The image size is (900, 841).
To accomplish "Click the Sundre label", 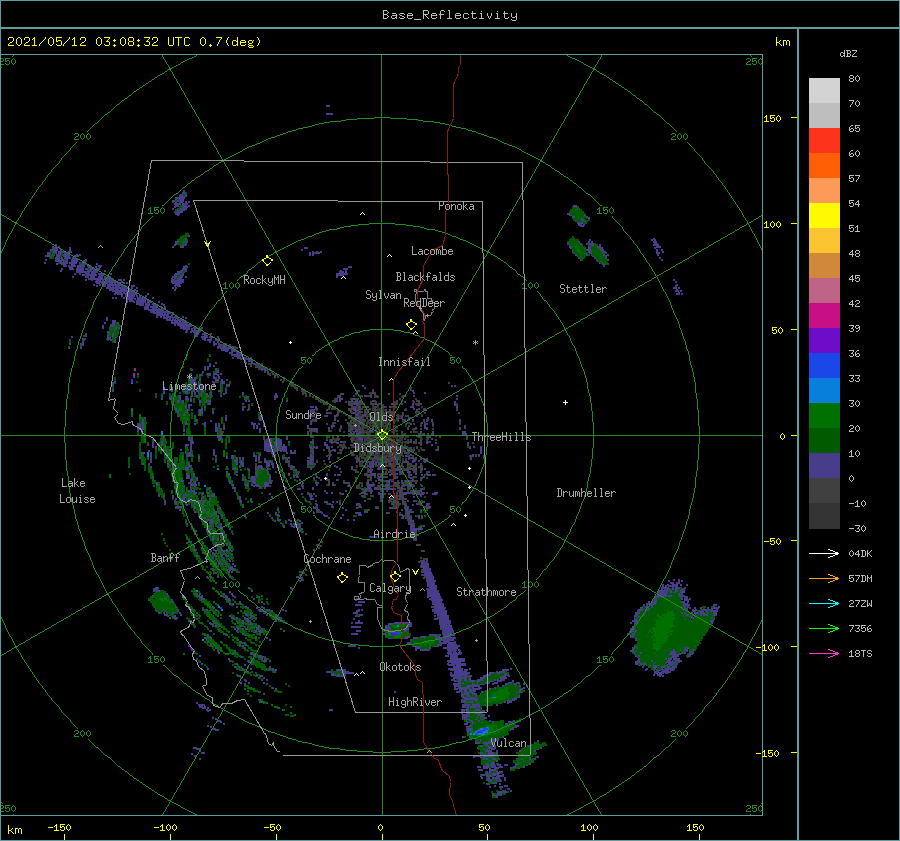I will [x=303, y=414].
